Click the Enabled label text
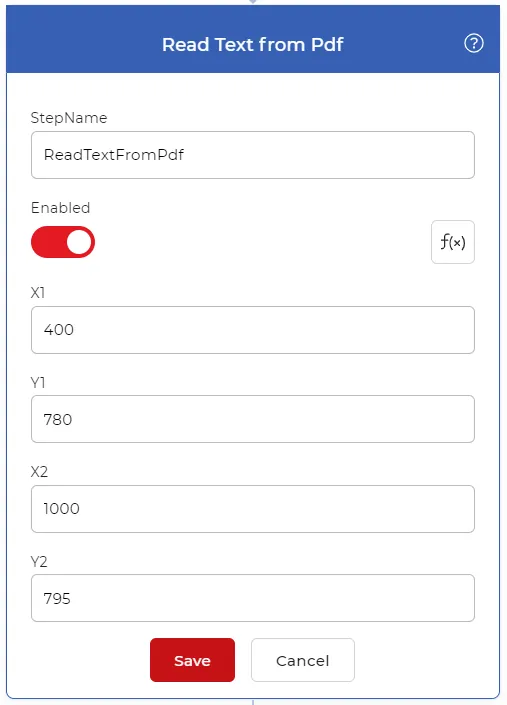Screen dimensions: 507x705 [x=61, y=208]
